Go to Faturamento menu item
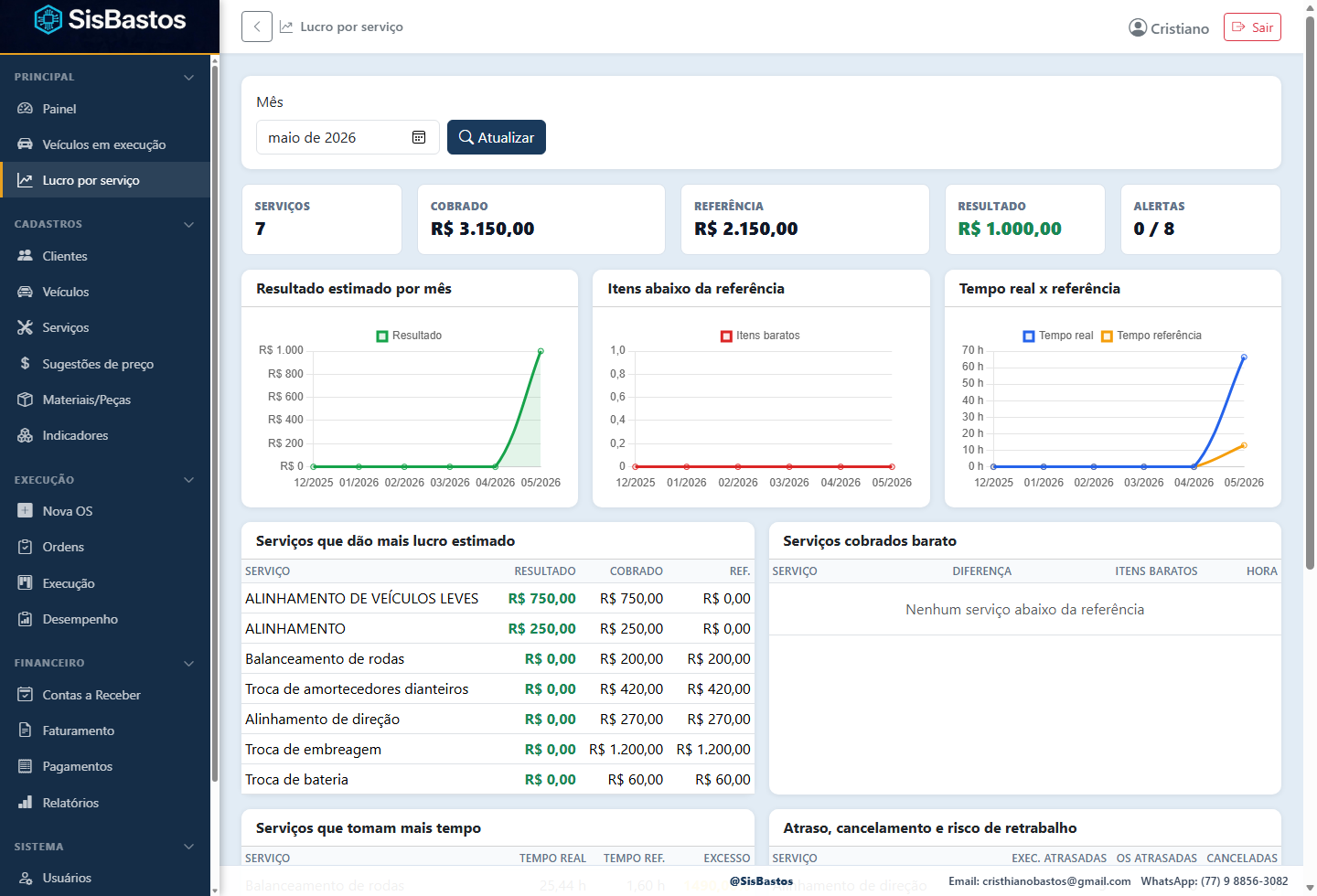Screen dimensions: 1317x896 (105, 731)
